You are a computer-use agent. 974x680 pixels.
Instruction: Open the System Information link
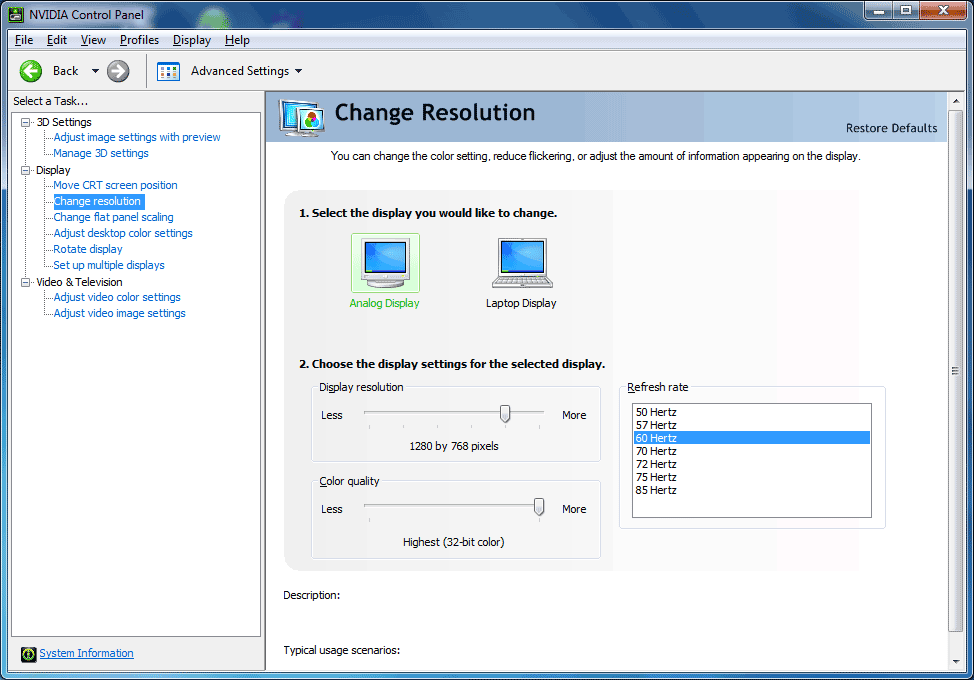pyautogui.click(x=86, y=653)
